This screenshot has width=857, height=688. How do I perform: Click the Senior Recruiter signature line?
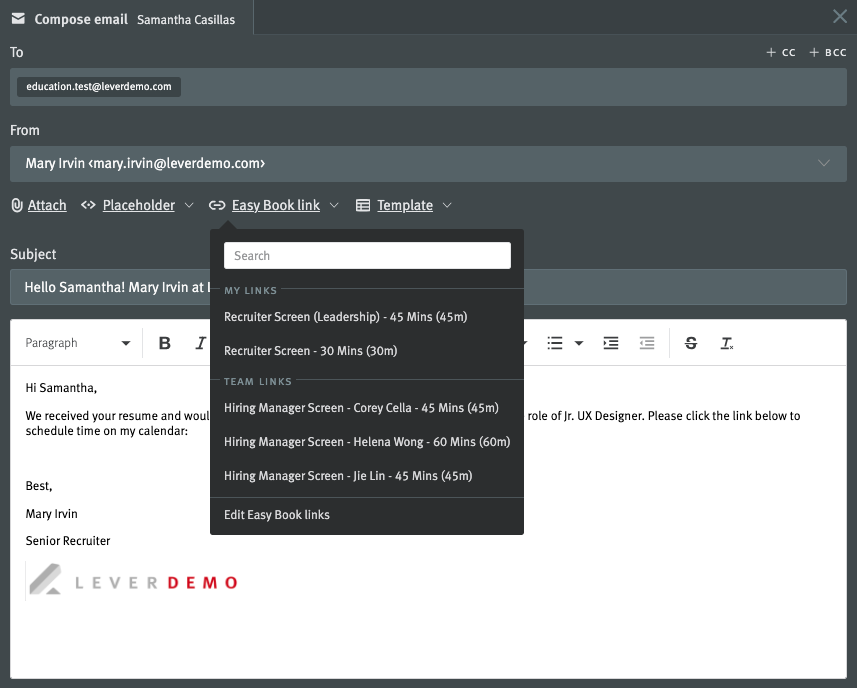(68, 541)
